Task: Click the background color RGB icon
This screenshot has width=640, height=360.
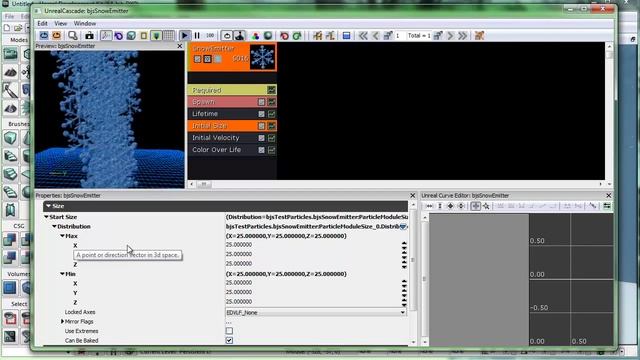Action: (256, 36)
